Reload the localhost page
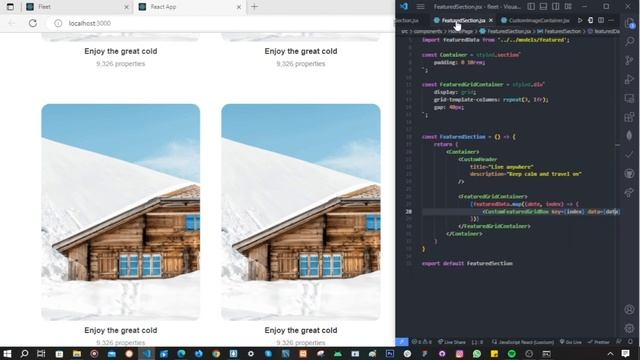Screen dimensions: 640x360 point(33,23)
